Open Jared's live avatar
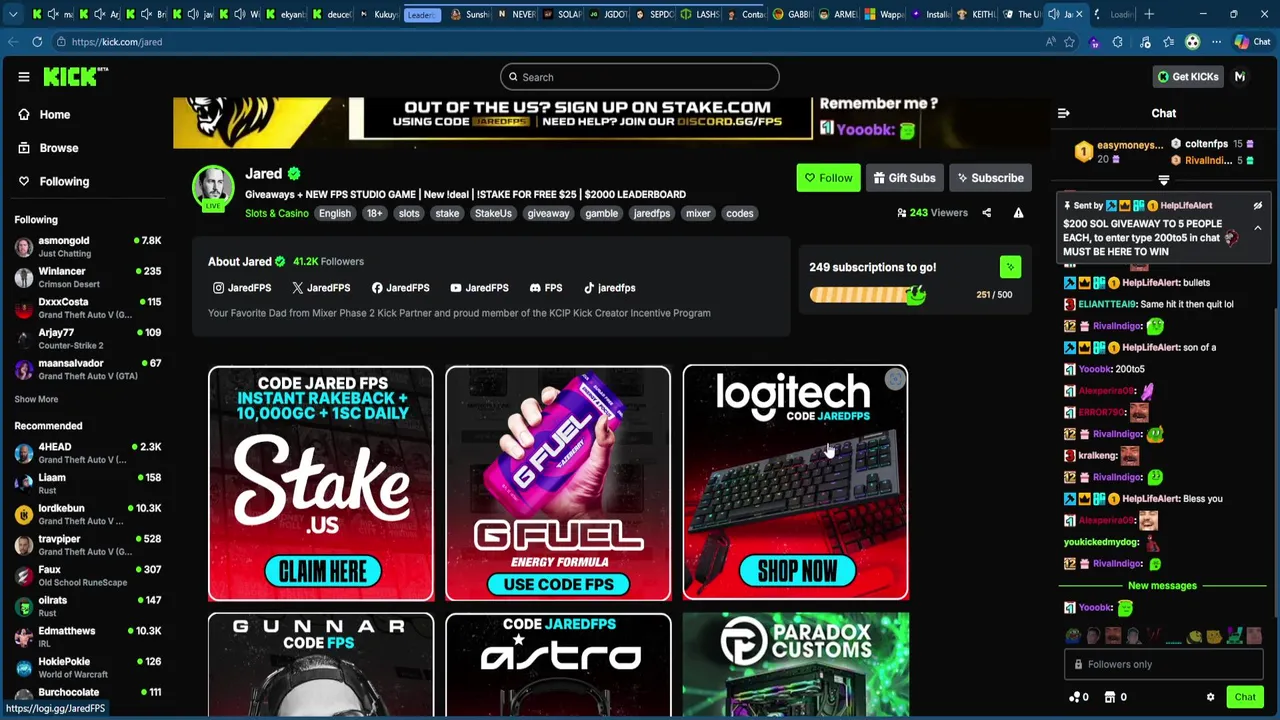 coord(213,188)
